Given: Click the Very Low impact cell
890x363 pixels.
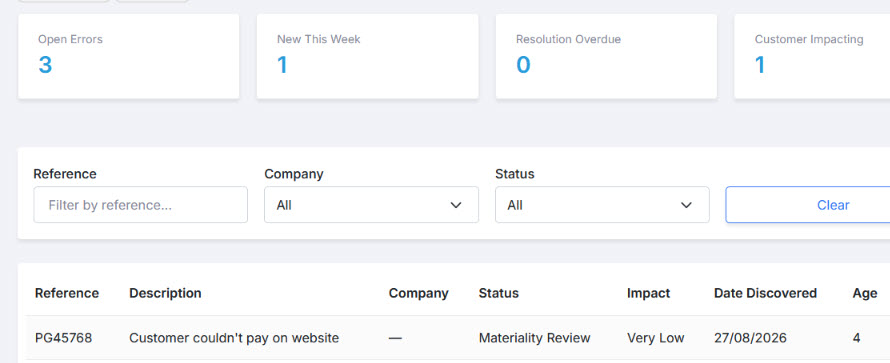Looking at the screenshot, I should click(656, 338).
